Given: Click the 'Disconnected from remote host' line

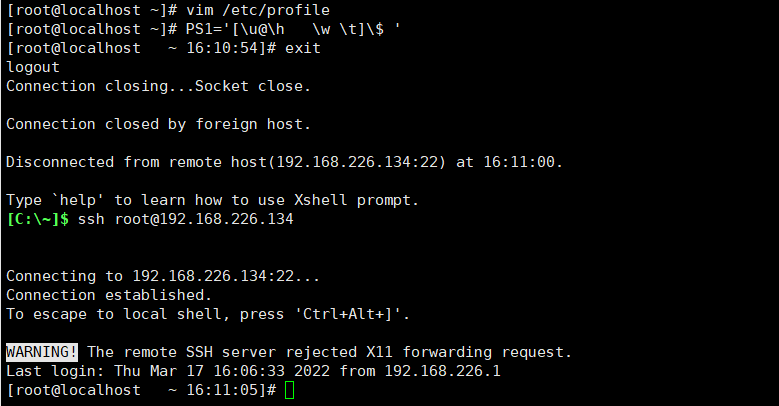Looking at the screenshot, I should (x=284, y=162).
